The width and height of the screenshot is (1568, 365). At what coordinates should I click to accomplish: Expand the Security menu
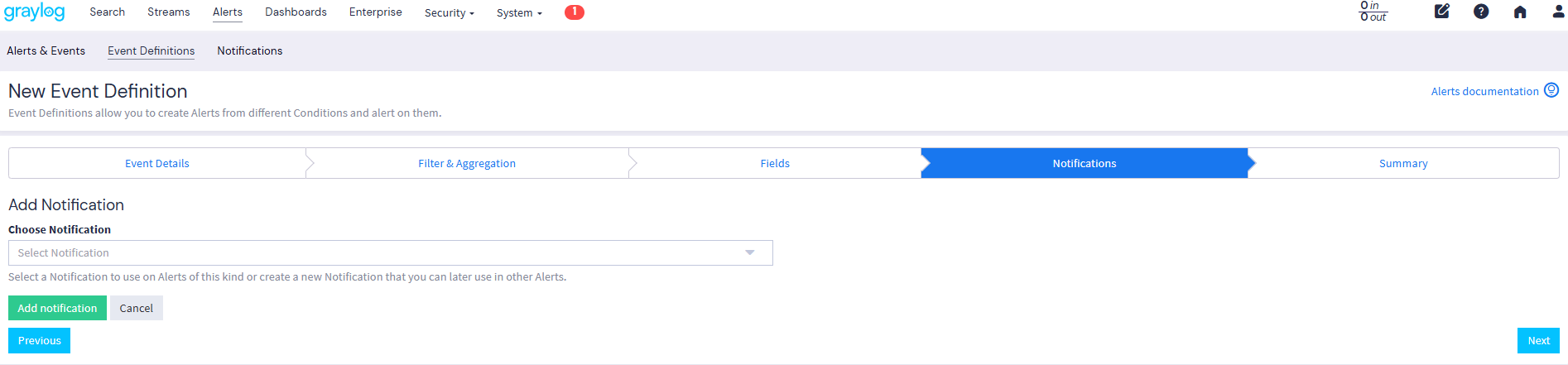tap(449, 12)
